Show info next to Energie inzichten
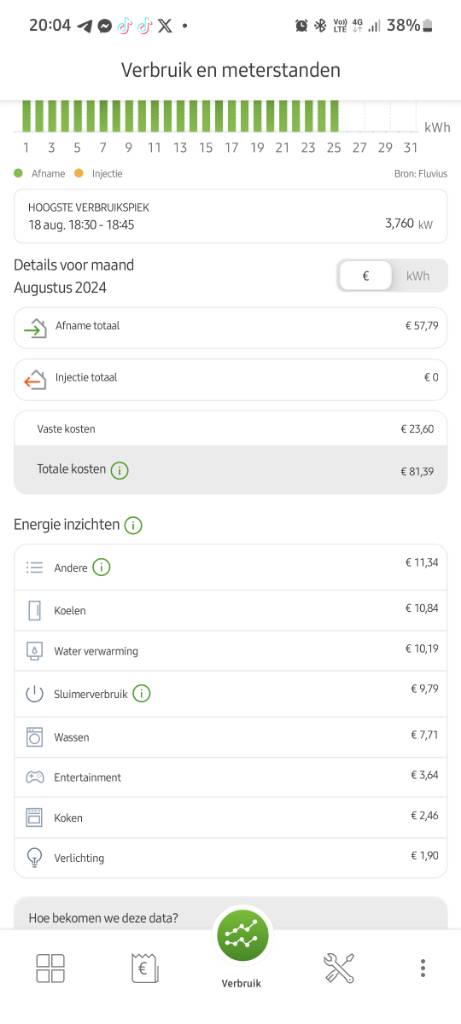Image resolution: width=461 pixels, height=1024 pixels. tap(133, 524)
